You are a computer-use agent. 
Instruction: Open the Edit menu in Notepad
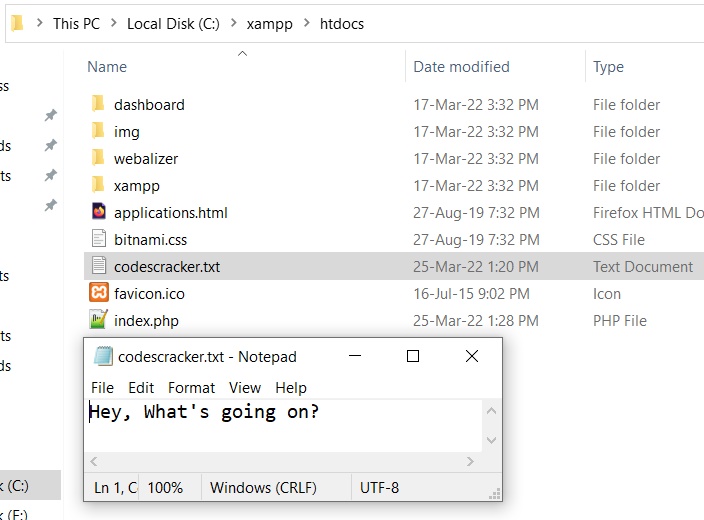141,388
